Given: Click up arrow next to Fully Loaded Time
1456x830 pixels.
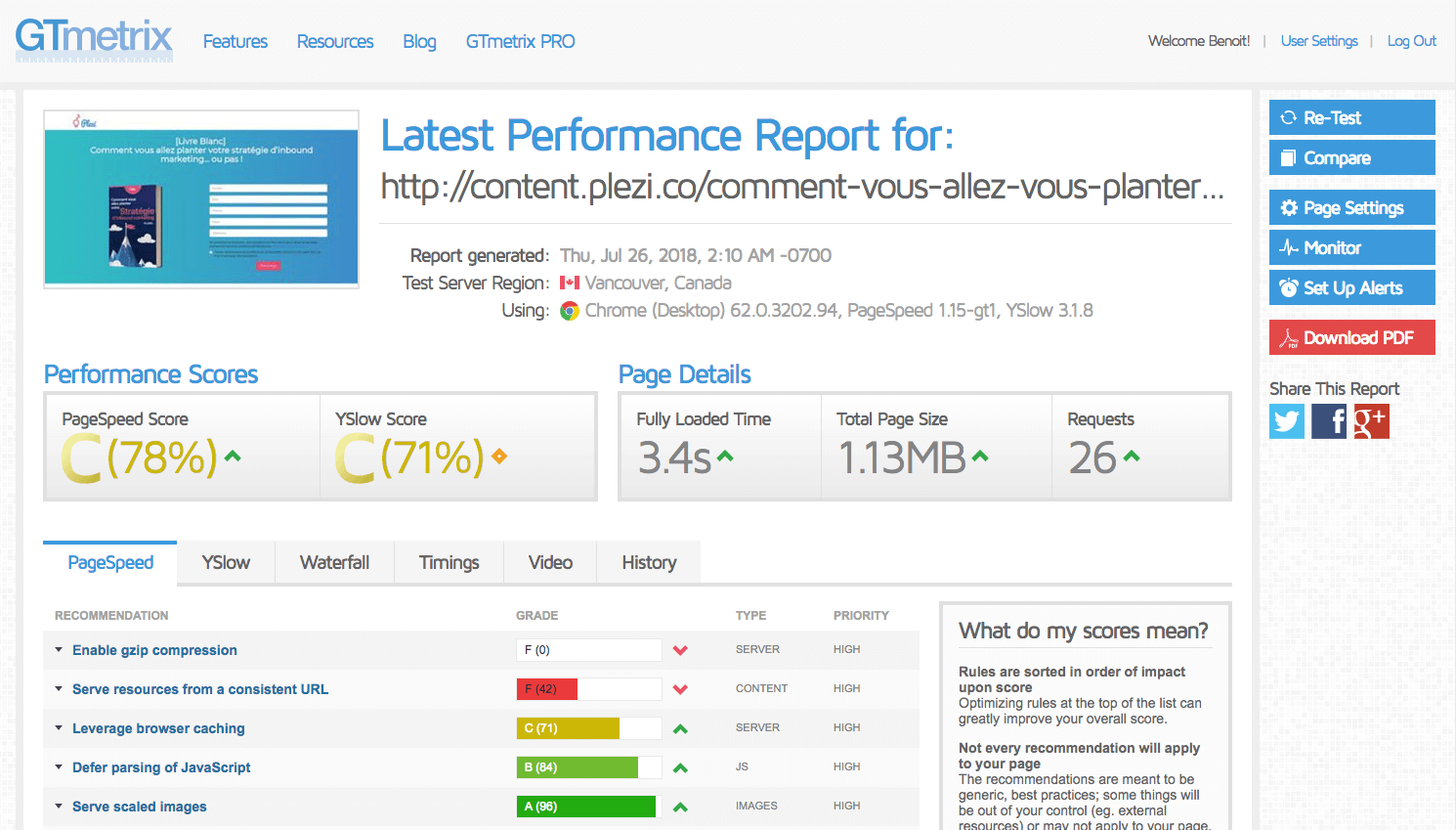Looking at the screenshot, I should point(725,456).
